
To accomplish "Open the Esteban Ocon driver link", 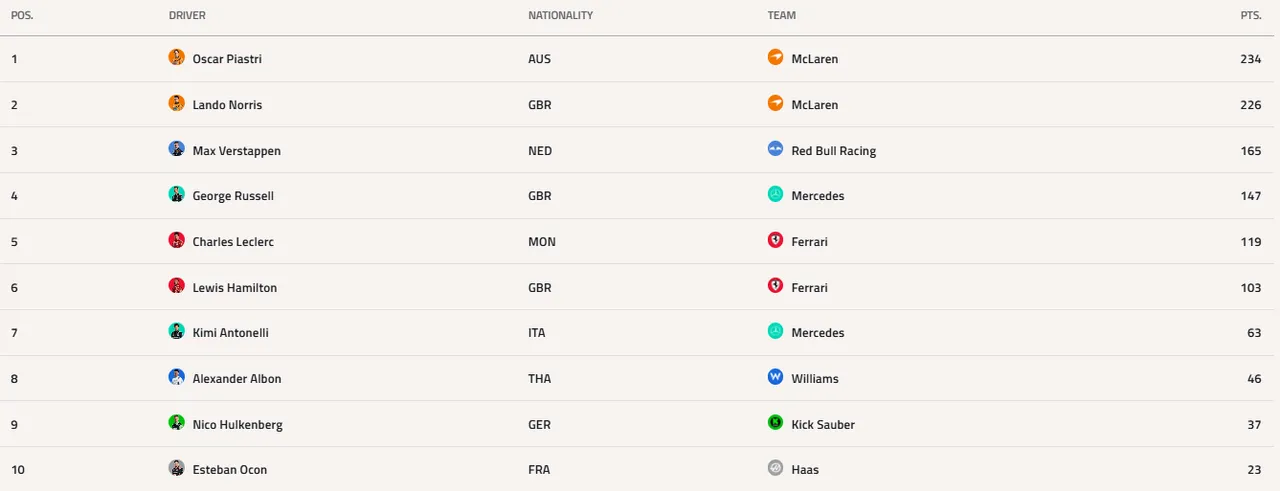I will pyautogui.click(x=230, y=470).
